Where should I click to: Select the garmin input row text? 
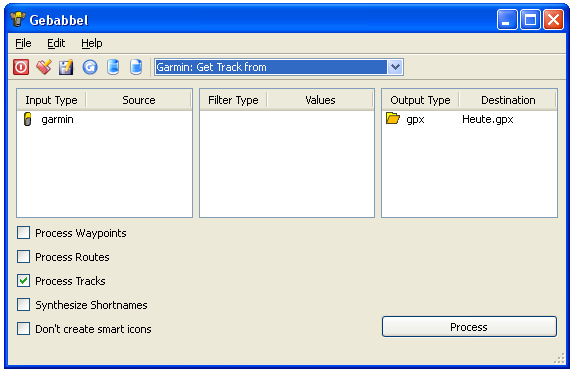(x=57, y=119)
